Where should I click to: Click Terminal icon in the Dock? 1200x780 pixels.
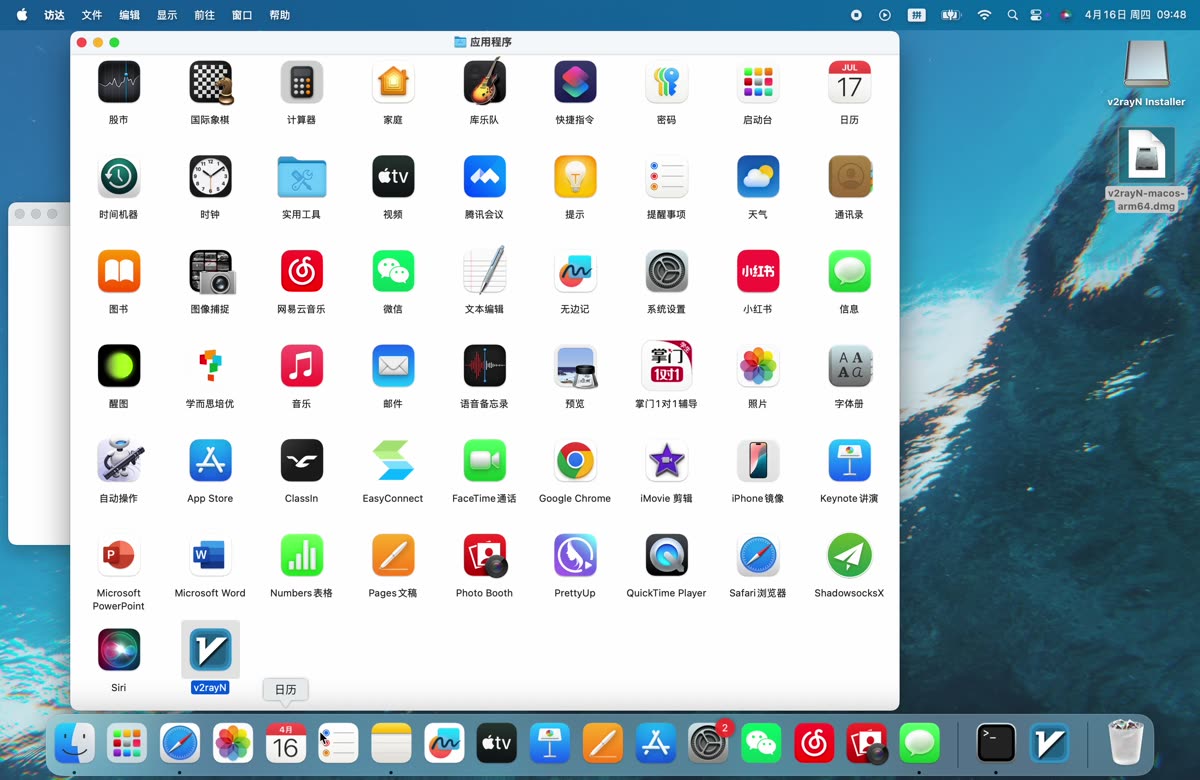click(996, 743)
